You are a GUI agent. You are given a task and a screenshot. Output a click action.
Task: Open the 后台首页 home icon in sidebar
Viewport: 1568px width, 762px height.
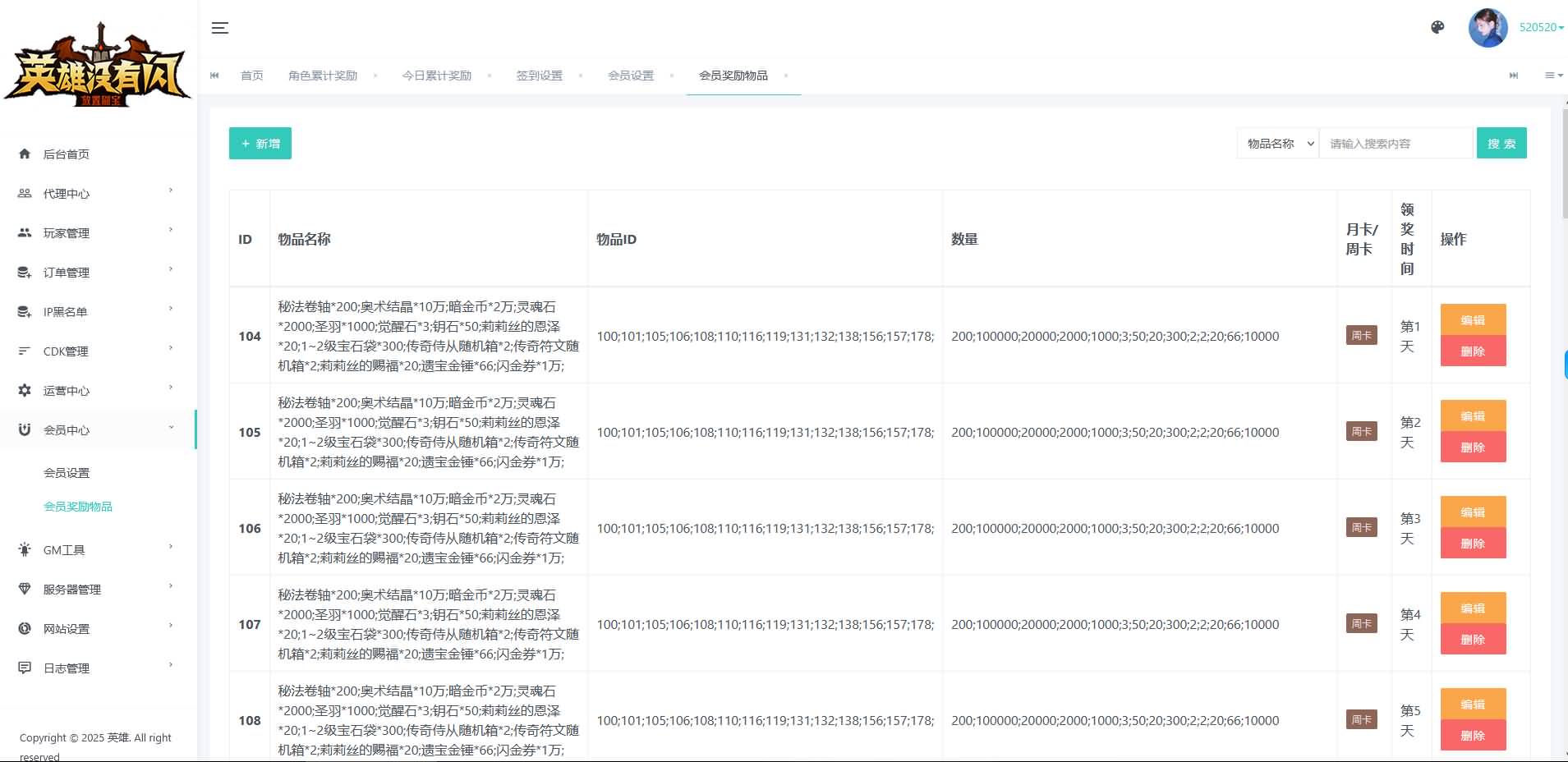click(x=25, y=154)
